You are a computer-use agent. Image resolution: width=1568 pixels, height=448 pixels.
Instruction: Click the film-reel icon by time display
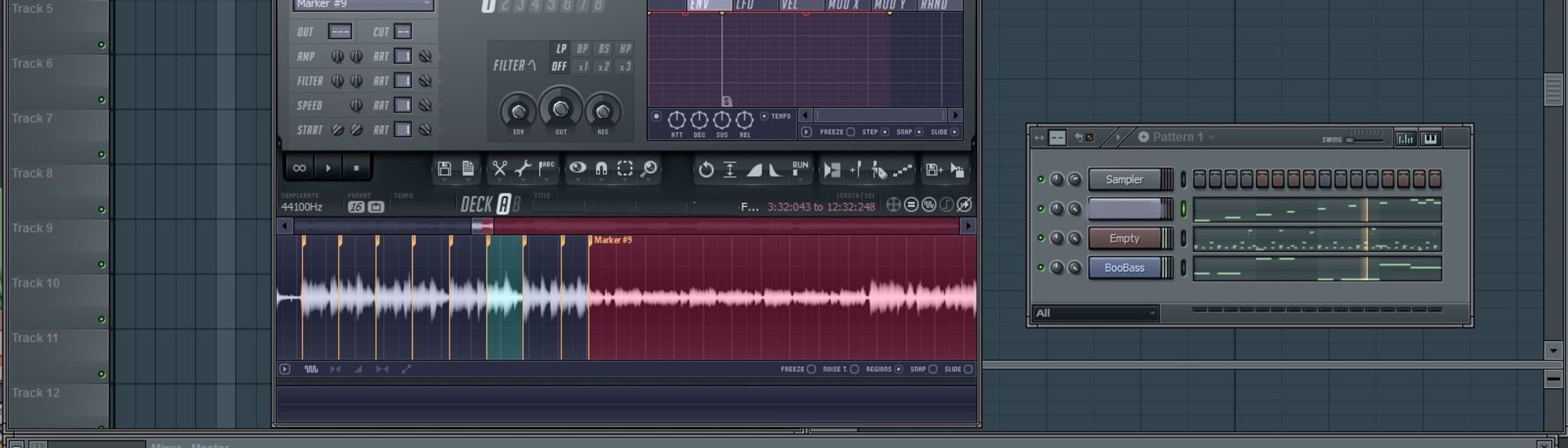(894, 205)
